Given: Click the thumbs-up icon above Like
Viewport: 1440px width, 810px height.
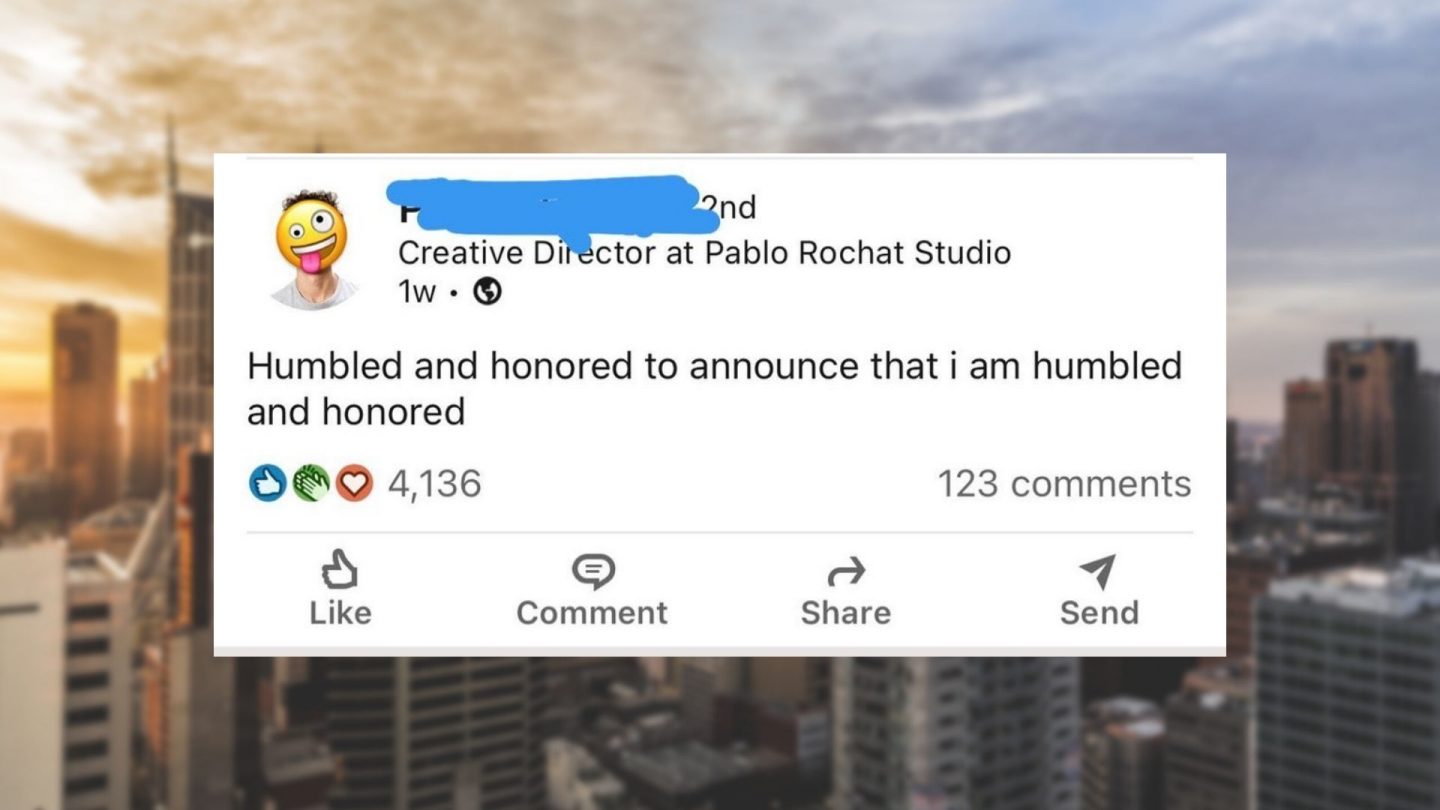Looking at the screenshot, I should (x=340, y=570).
